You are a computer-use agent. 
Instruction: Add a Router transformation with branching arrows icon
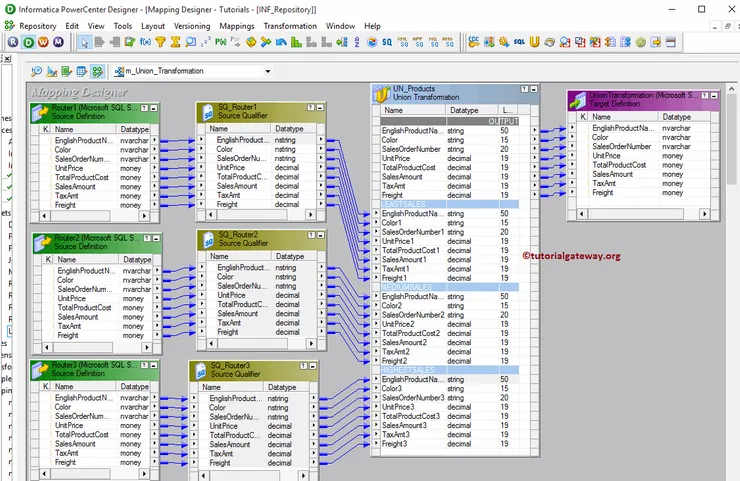(266, 42)
